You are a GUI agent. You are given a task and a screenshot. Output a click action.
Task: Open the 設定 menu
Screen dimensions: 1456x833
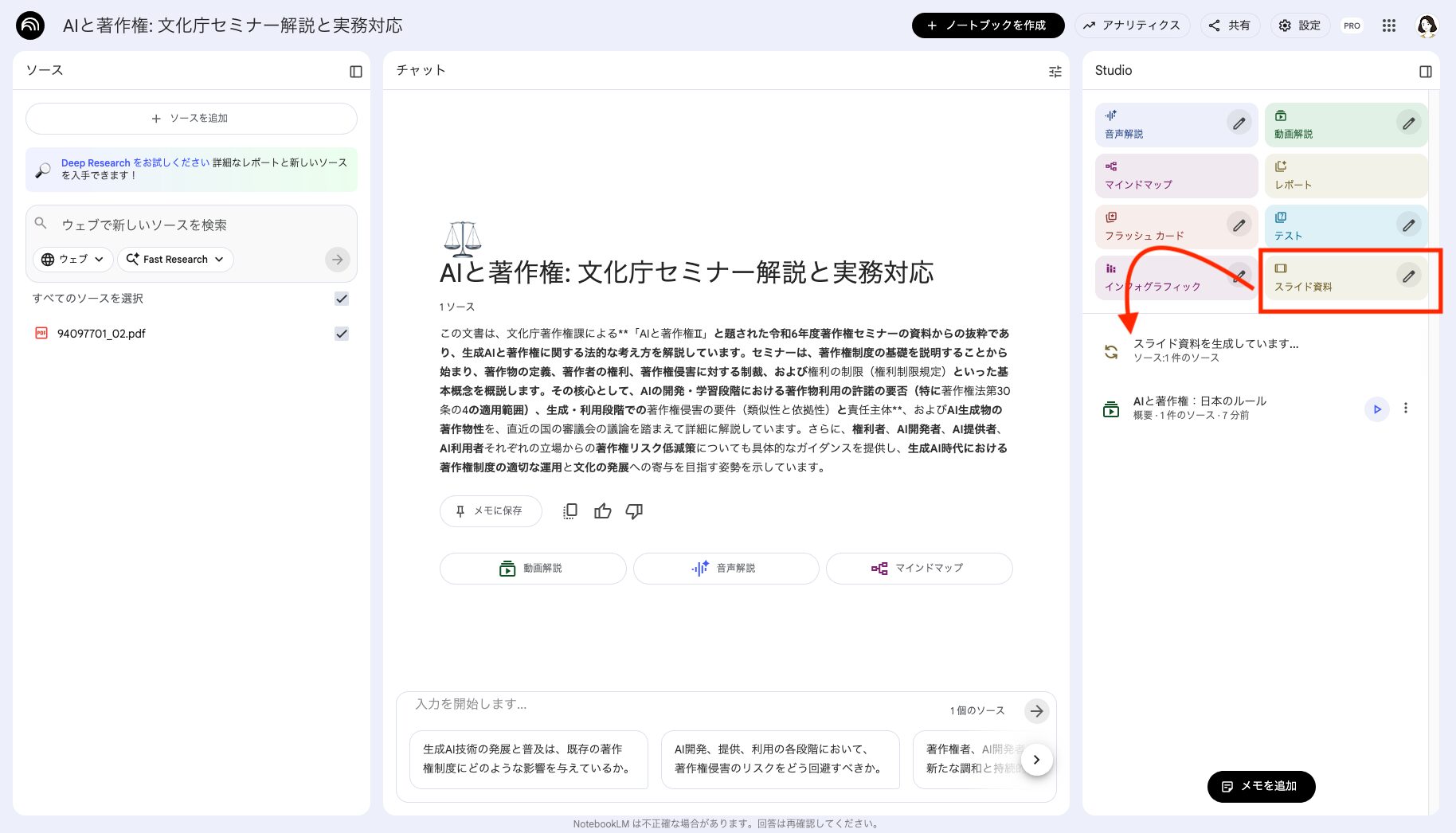(1299, 25)
